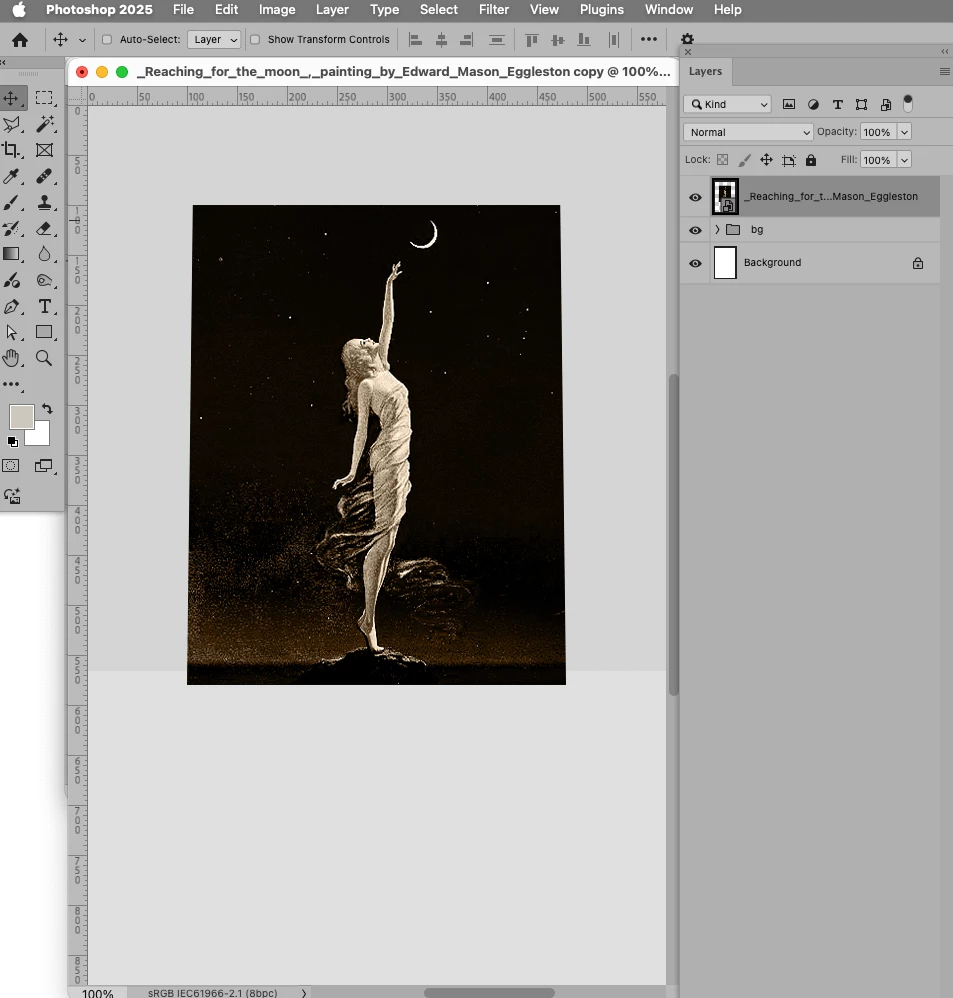This screenshot has height=998, width=953.
Task: Reset default foreground and background colors
Action: click(x=13, y=441)
